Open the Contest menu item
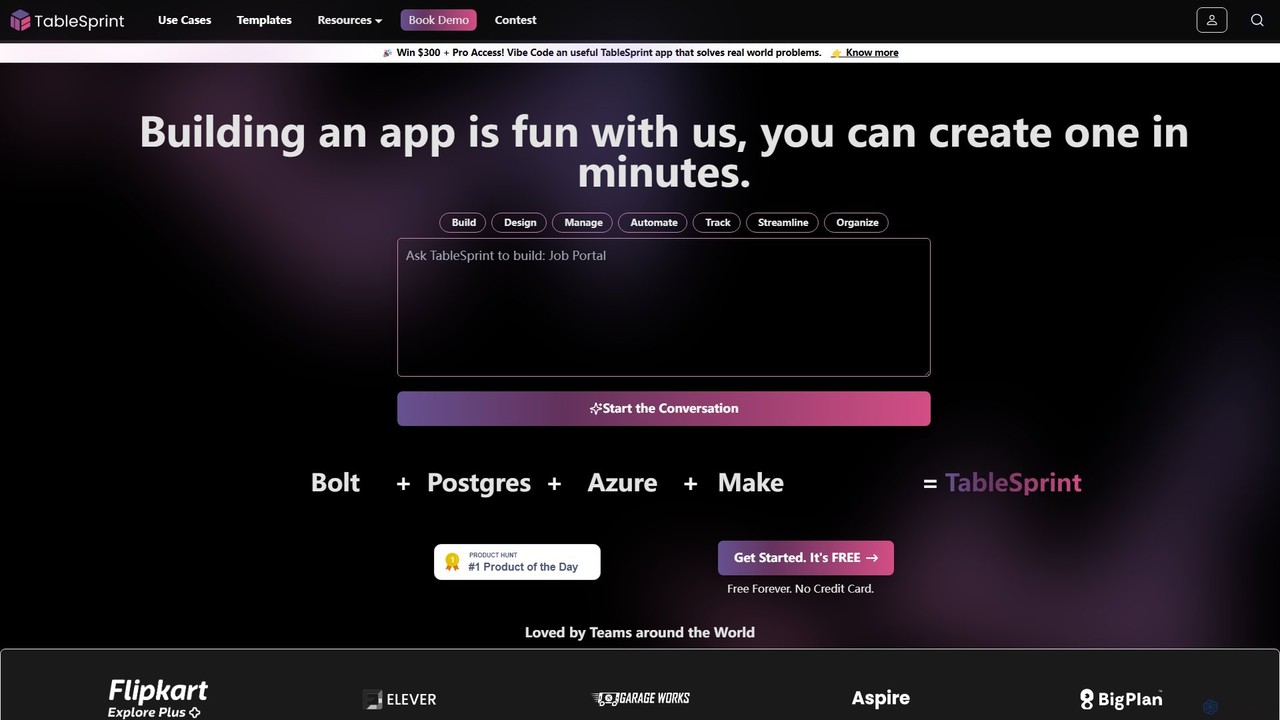Viewport: 1280px width, 720px height. 516,20
